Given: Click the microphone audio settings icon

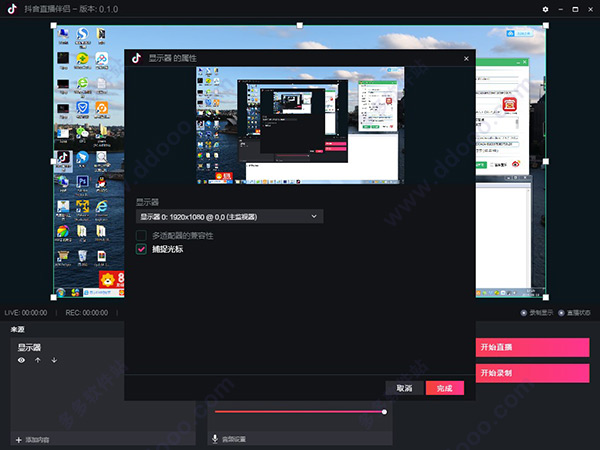Looking at the screenshot, I should pos(215,439).
